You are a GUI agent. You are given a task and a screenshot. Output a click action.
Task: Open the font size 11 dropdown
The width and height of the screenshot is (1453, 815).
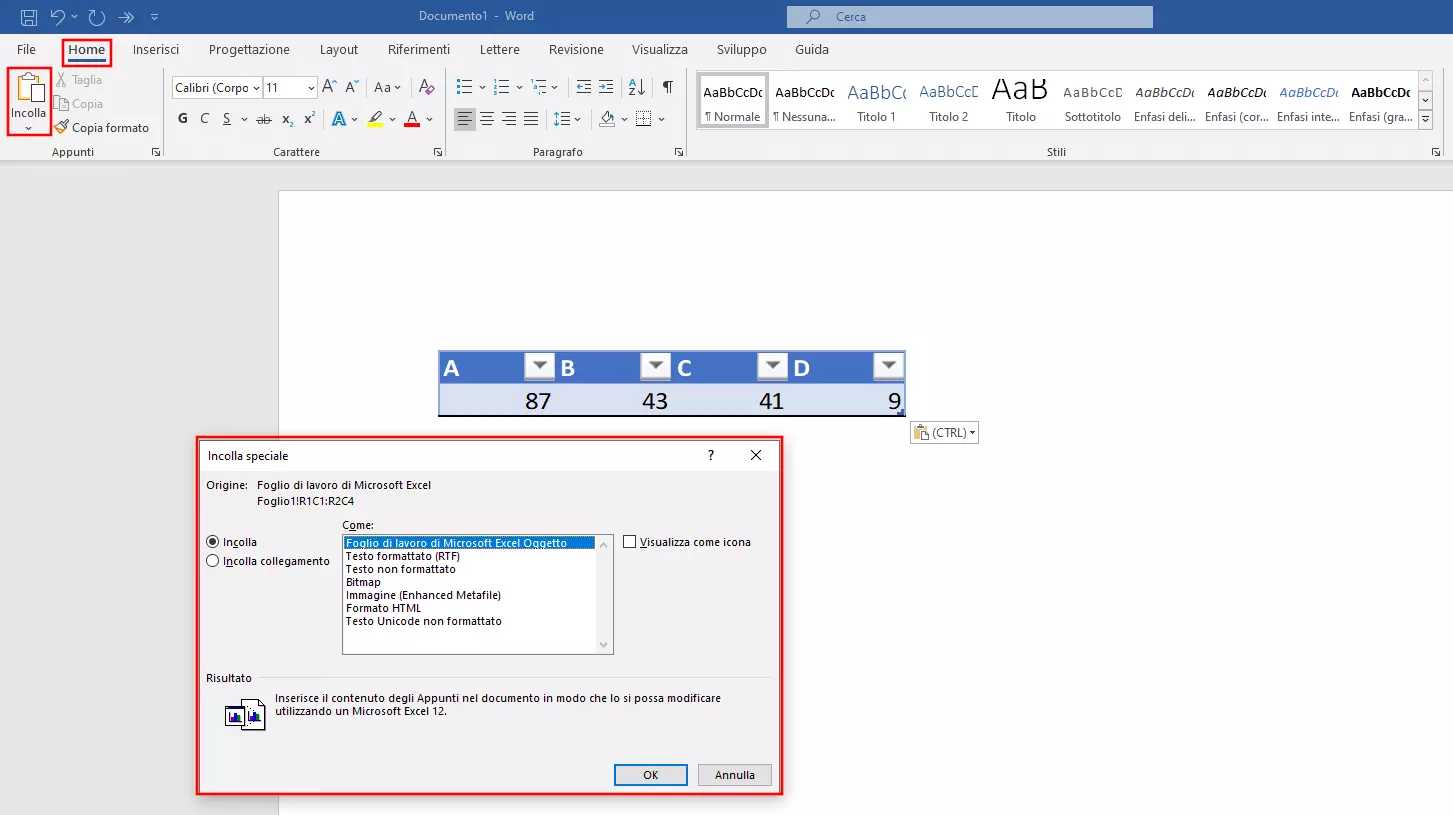pyautogui.click(x=311, y=88)
